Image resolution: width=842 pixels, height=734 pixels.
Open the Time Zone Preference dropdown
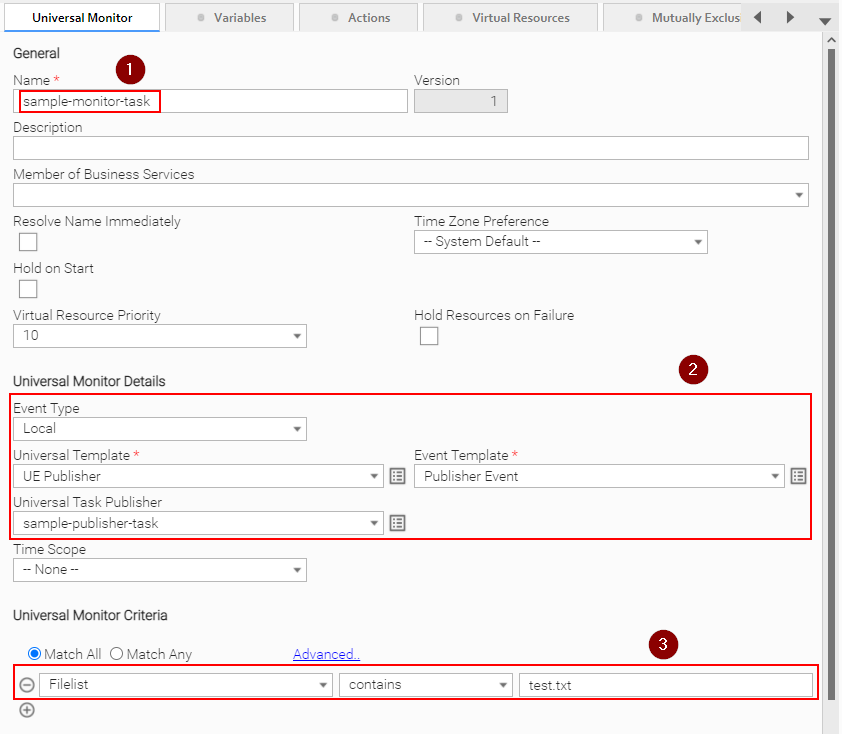click(x=560, y=242)
